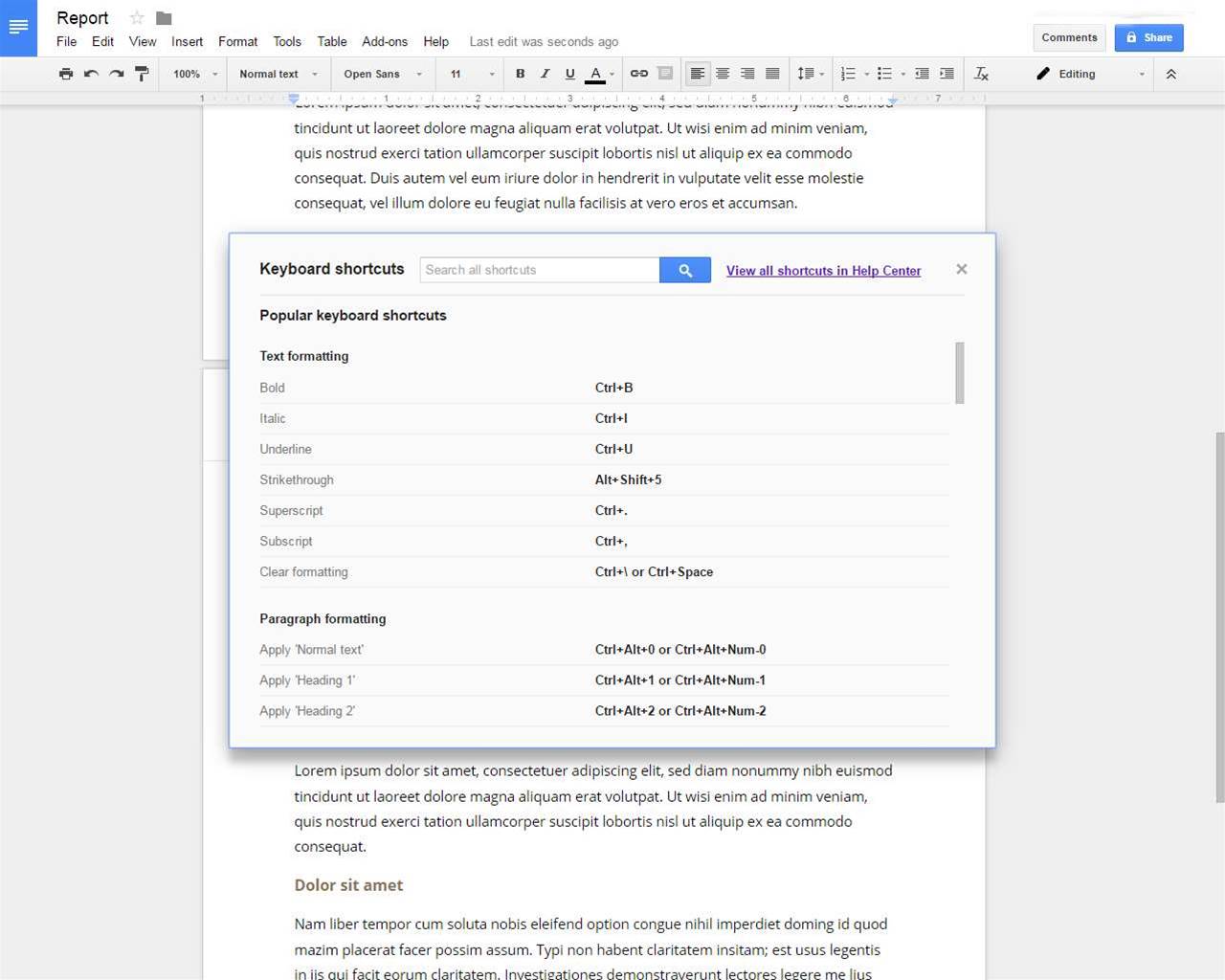The width and height of the screenshot is (1225, 980).
Task: Click the left indent ruler marker
Action: click(294, 99)
